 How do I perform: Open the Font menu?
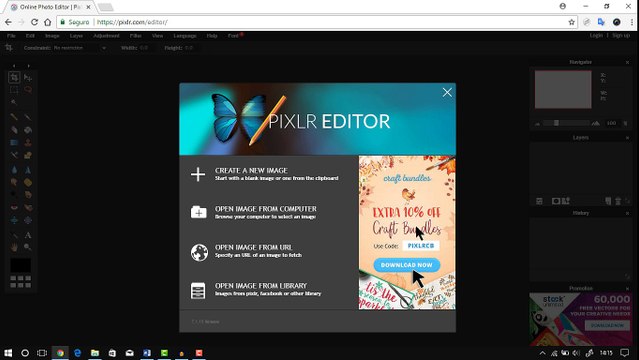coord(234,36)
